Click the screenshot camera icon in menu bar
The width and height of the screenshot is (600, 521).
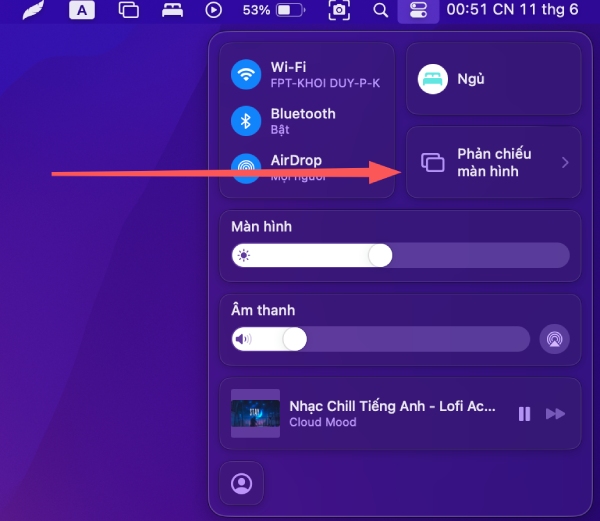pos(339,10)
